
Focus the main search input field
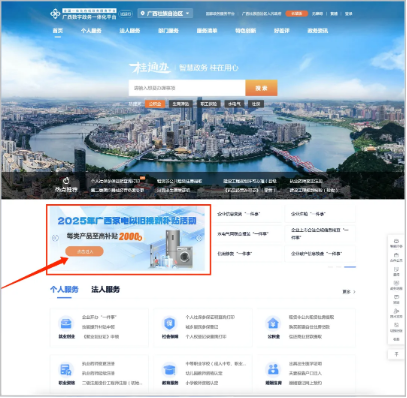[187, 88]
